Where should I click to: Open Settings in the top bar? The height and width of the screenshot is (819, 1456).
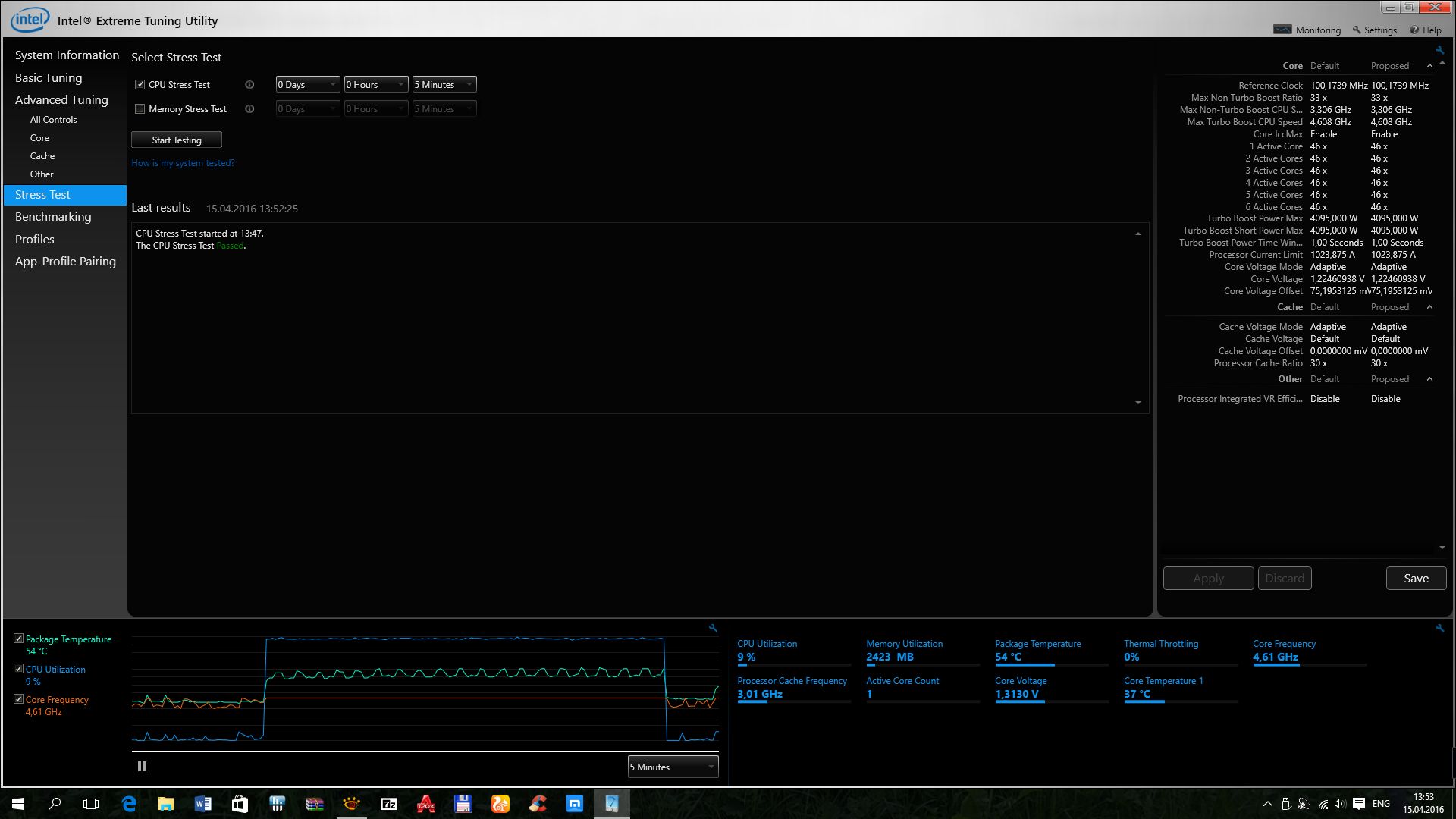pyautogui.click(x=1375, y=30)
